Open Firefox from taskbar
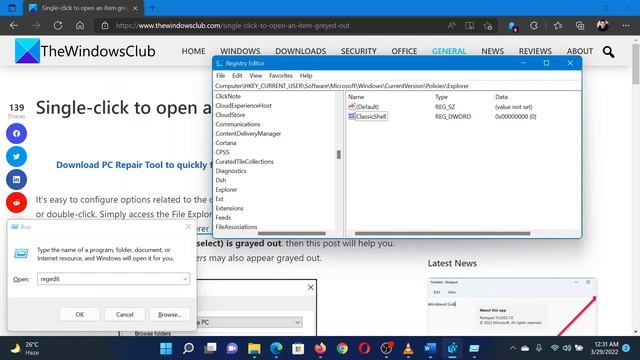Screen dimensions: 640x360 pyautogui.click(x=320, y=348)
